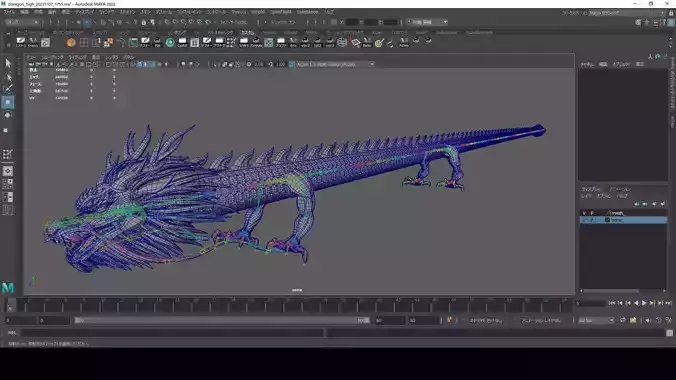Enable snap to grid on status line

(167, 22)
